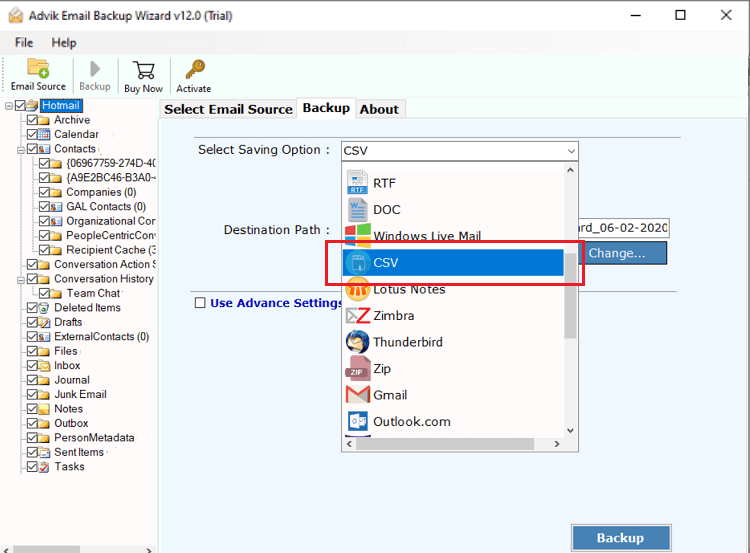Enable the Use Advance Settings checkbox
This screenshot has width=750, height=553.
(200, 303)
